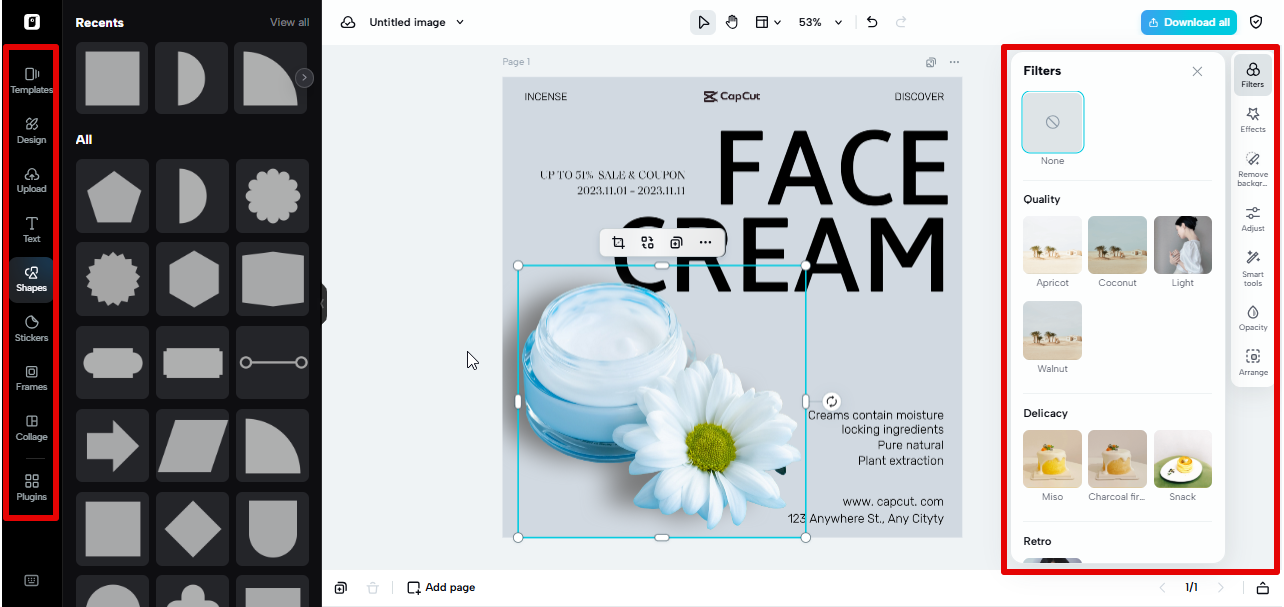Apply the Charcoal fire filter

[x=1117, y=459]
